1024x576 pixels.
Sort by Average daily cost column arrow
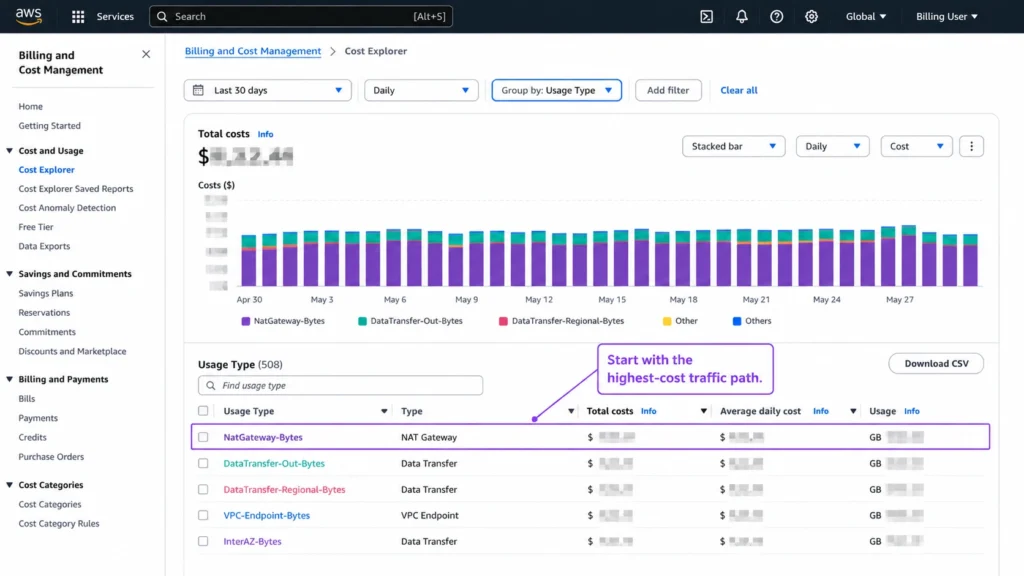tap(853, 411)
